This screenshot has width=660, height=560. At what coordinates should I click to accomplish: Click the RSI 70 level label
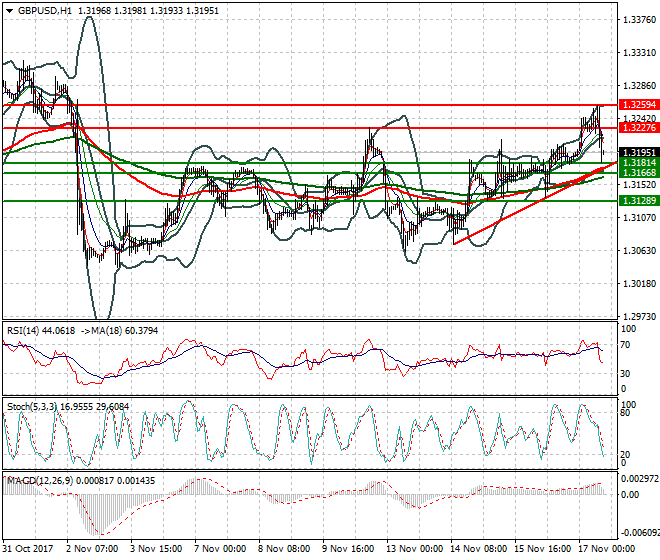(x=626, y=345)
